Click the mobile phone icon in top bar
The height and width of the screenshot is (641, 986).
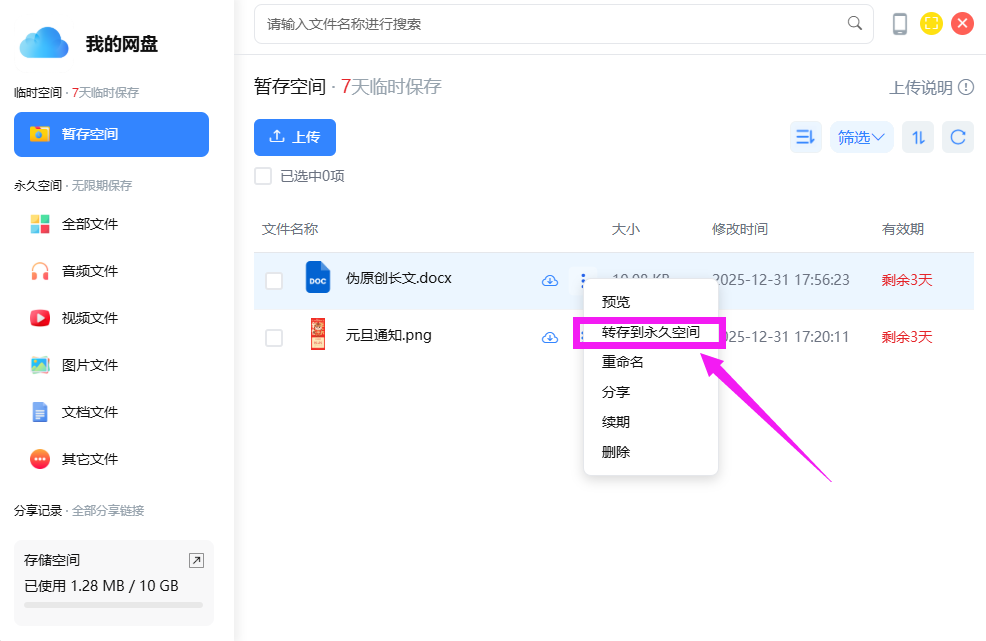tap(900, 24)
